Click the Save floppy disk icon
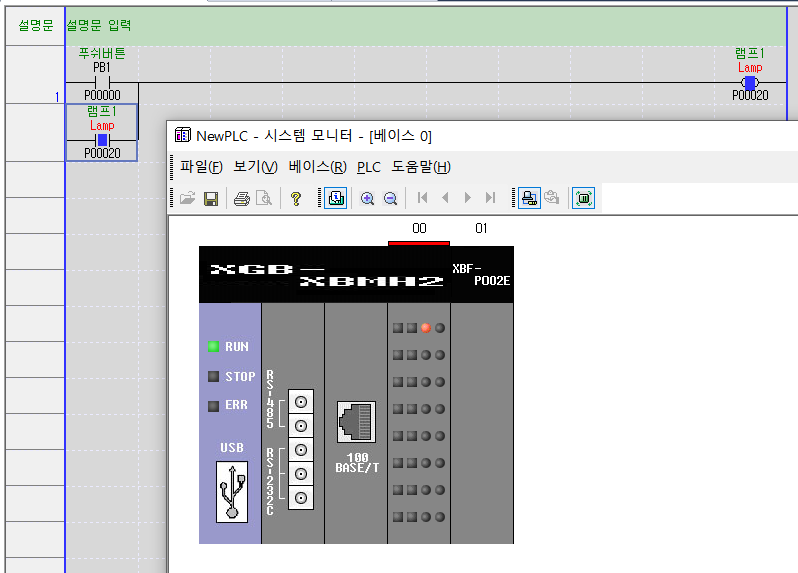The width and height of the screenshot is (798, 573). click(x=211, y=198)
